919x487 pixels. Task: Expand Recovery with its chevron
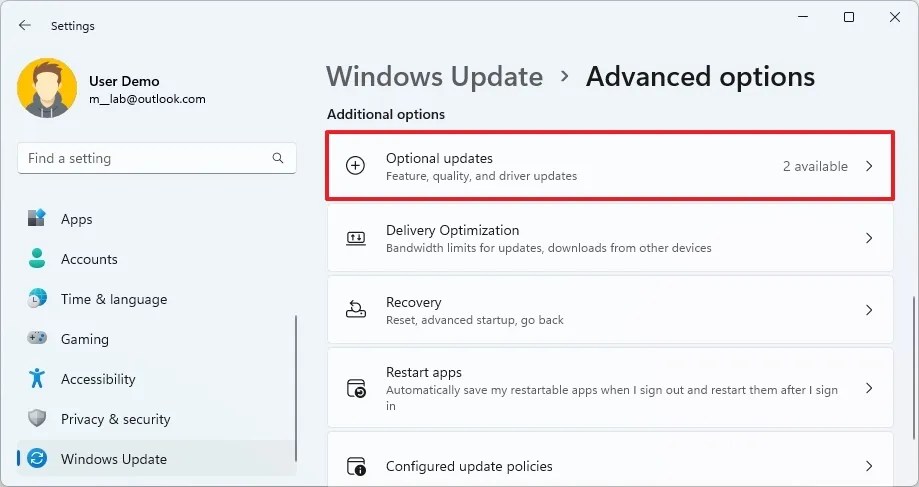[x=869, y=310]
